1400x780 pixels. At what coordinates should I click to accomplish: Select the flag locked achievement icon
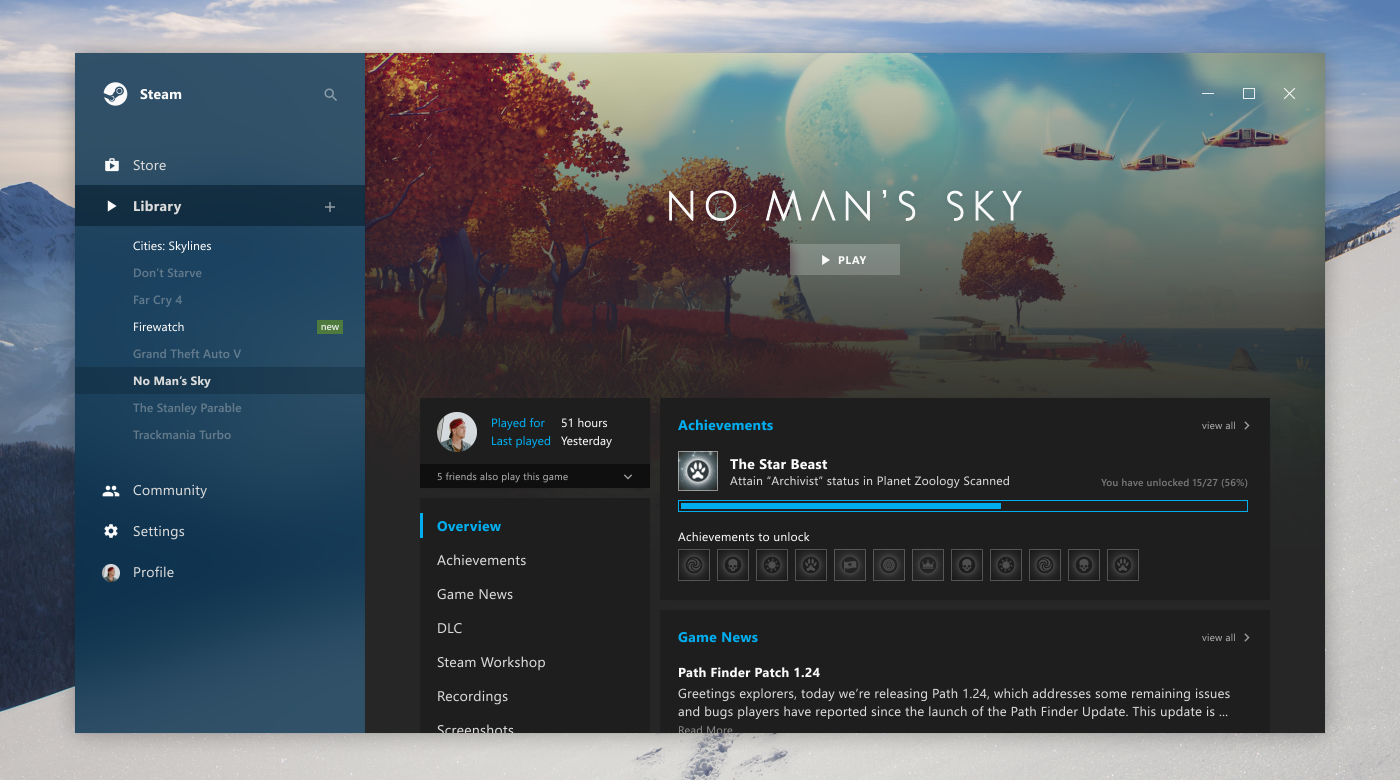coord(850,565)
